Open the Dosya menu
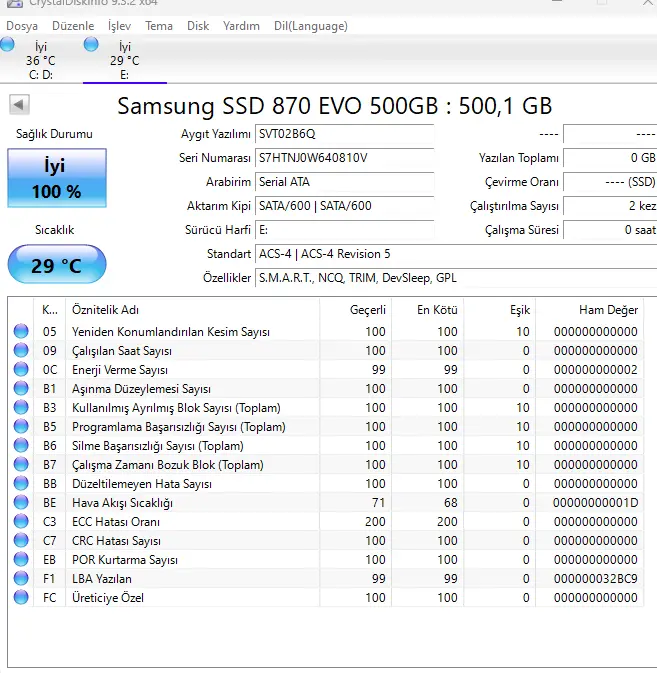The width and height of the screenshot is (657, 673). (x=22, y=26)
